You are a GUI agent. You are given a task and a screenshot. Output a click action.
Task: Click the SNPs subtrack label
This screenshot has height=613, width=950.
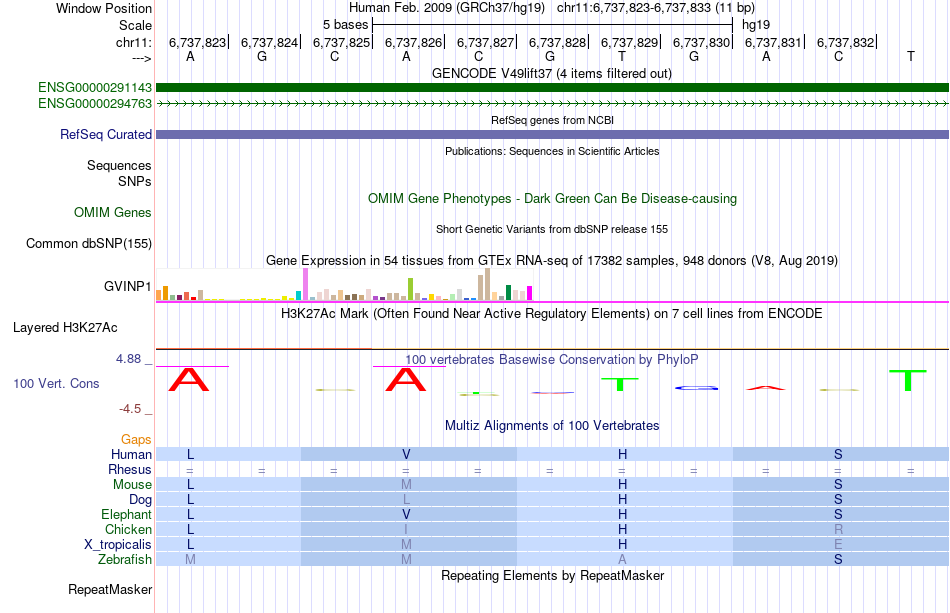point(135,181)
